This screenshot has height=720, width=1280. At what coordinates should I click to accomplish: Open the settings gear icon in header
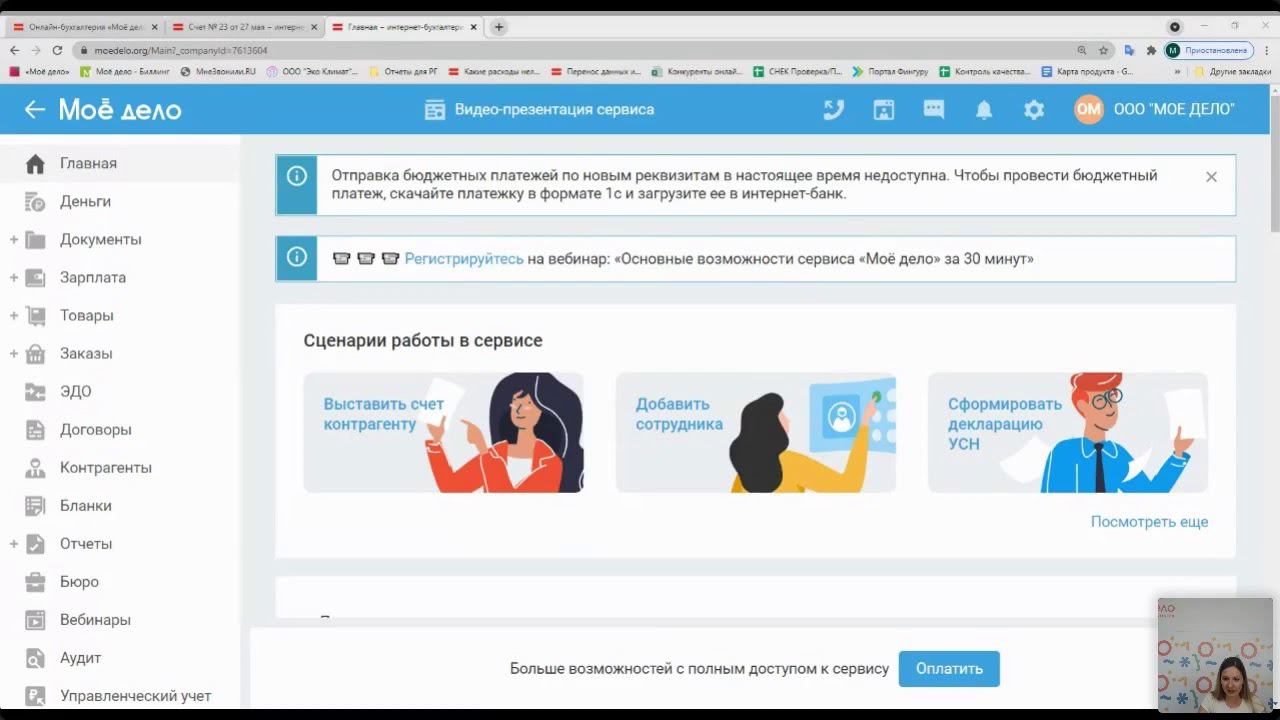click(1034, 110)
